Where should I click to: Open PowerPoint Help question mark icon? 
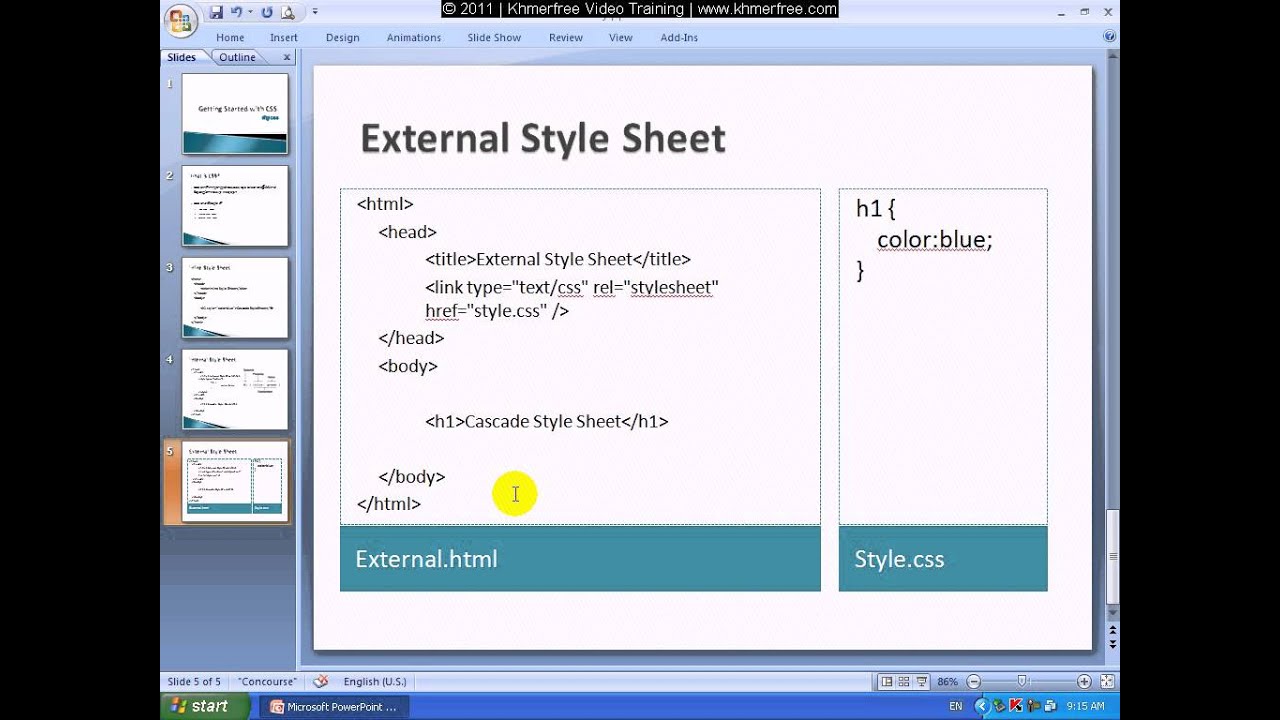(x=1109, y=36)
